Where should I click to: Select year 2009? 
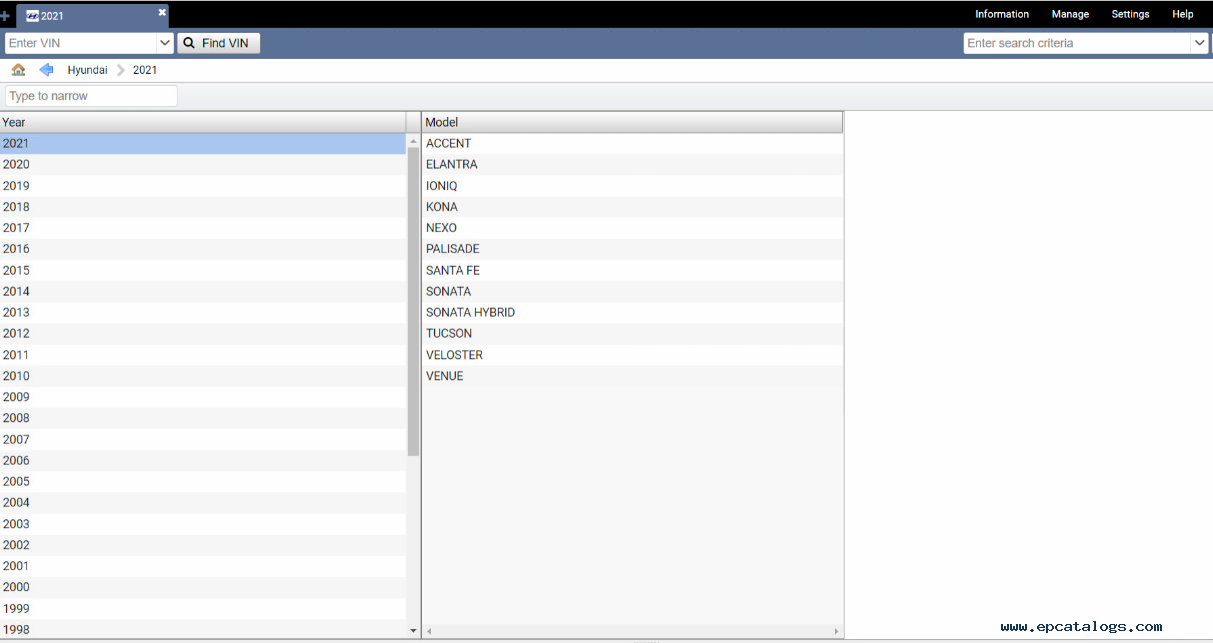[x=203, y=397]
